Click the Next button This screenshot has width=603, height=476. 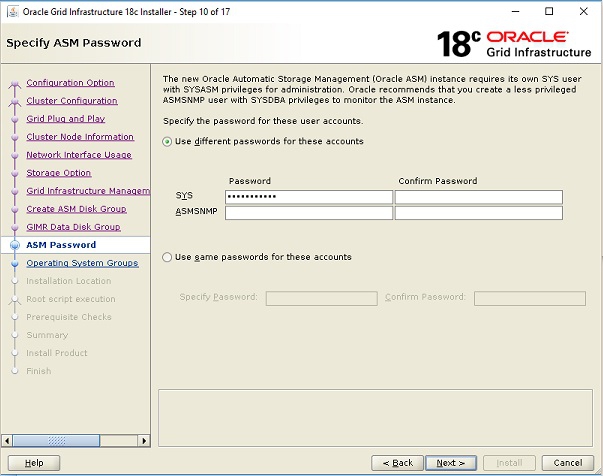click(451, 463)
